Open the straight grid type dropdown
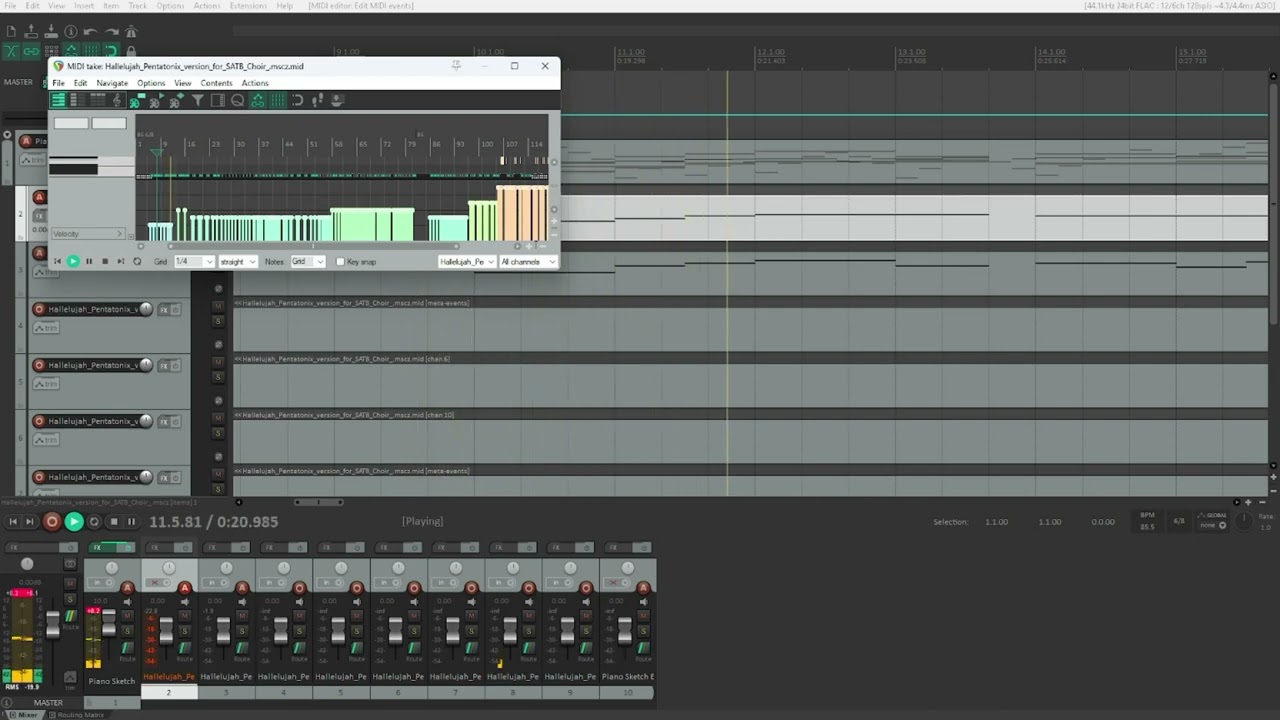This screenshot has width=1280, height=720. (x=238, y=262)
